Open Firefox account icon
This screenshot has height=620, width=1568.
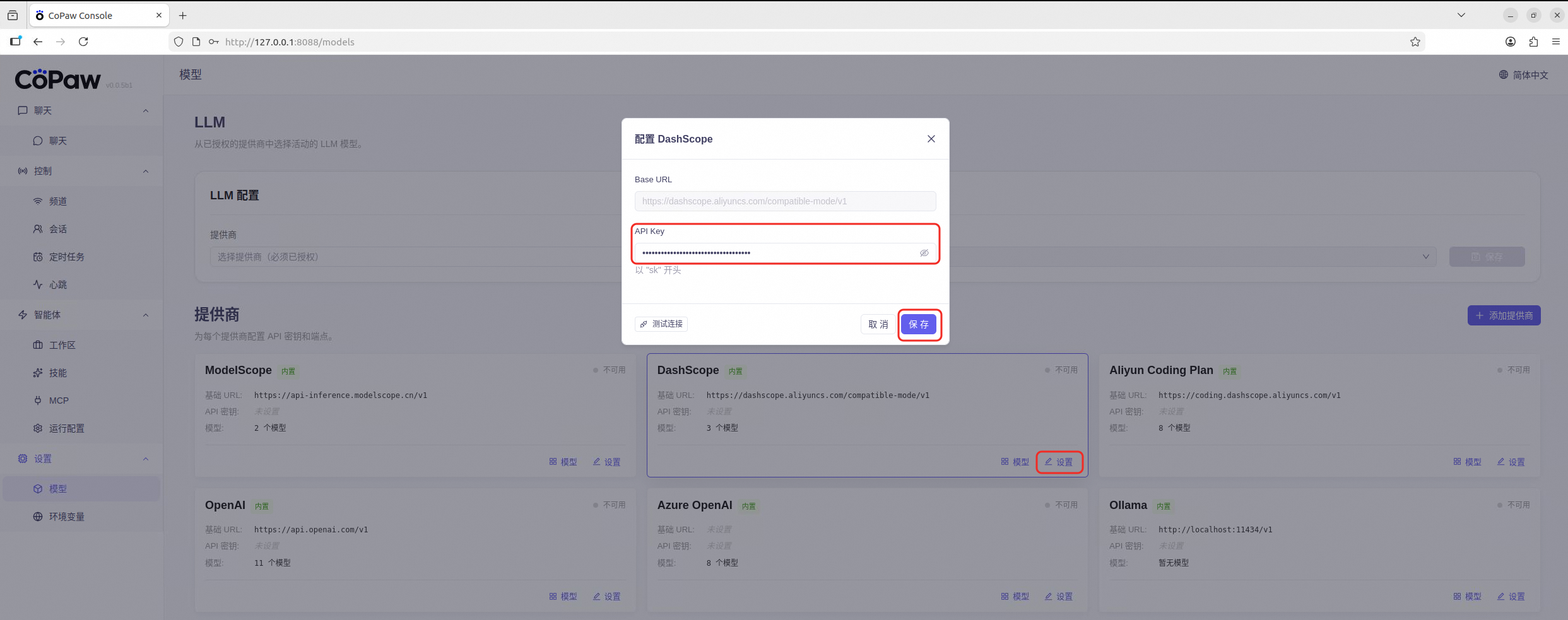click(x=1511, y=42)
